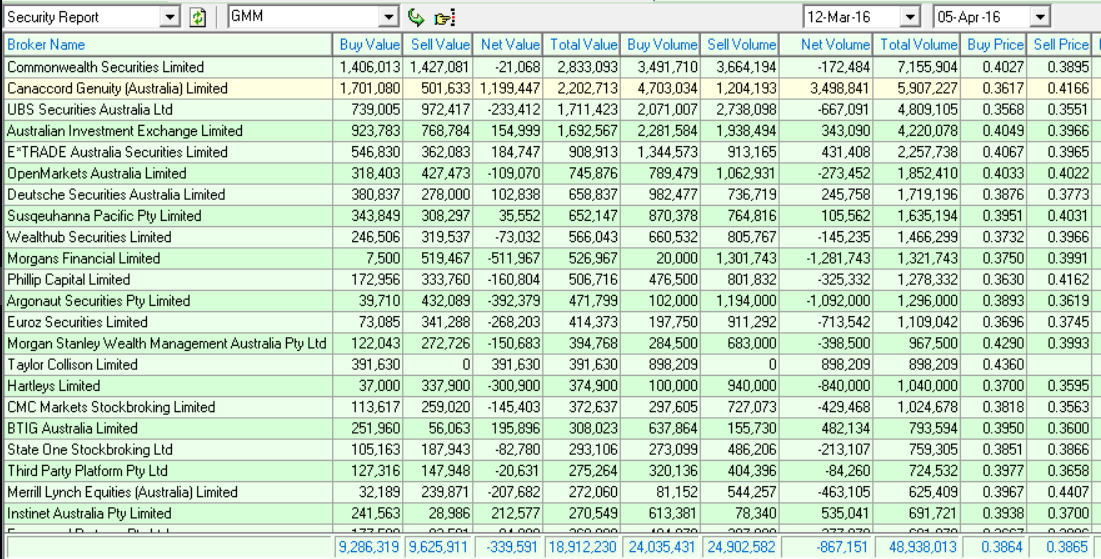Click total sell value 9,625,911 in footer
This screenshot has width=1101, height=559.
tap(439, 547)
